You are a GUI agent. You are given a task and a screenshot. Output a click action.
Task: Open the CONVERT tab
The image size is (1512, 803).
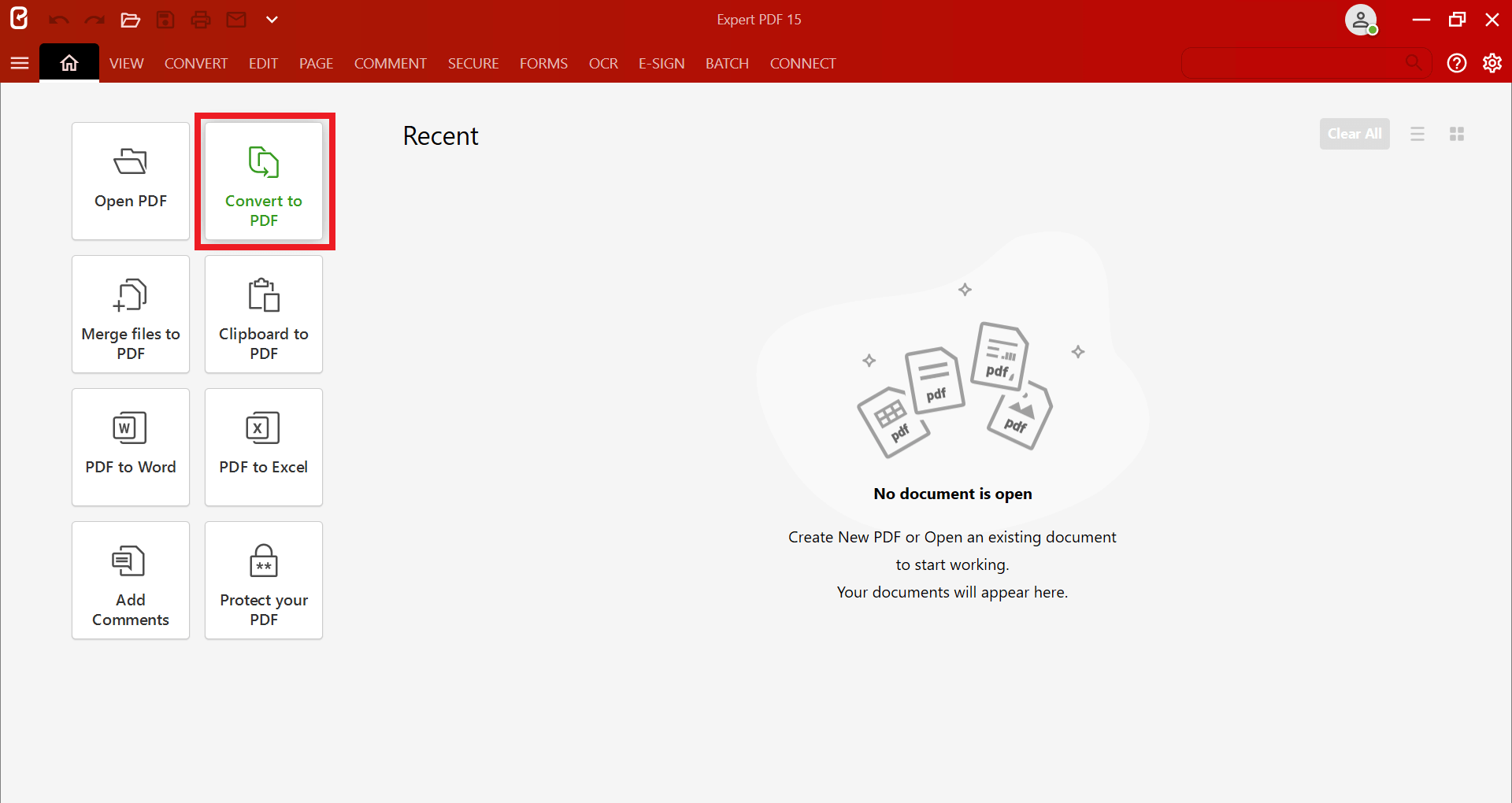196,63
